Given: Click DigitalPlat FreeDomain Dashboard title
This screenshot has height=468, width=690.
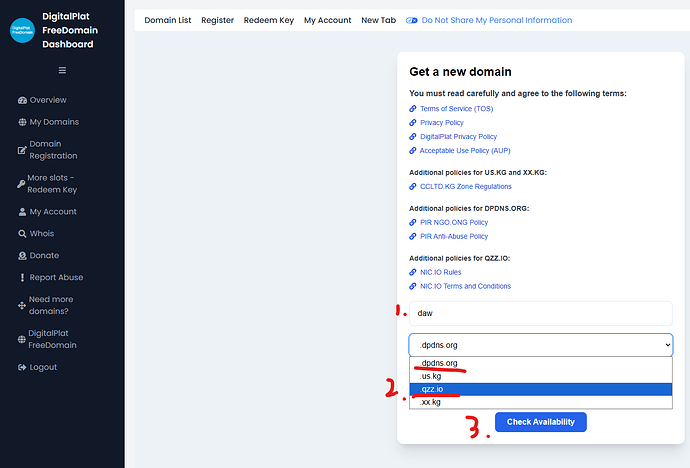Looking at the screenshot, I should [70, 30].
